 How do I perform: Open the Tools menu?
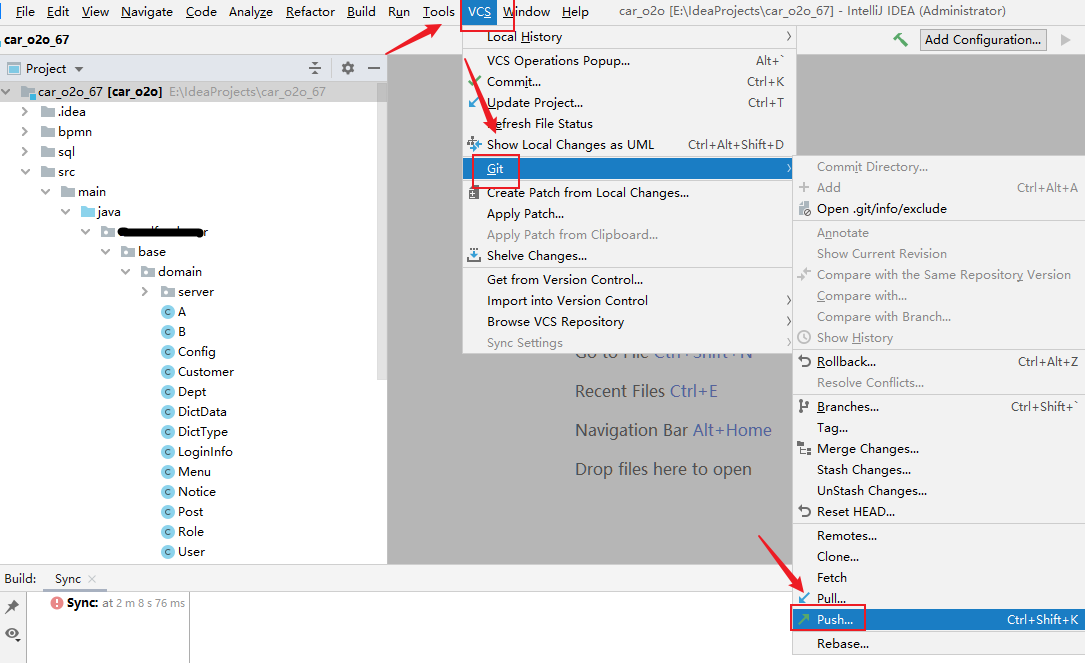pyautogui.click(x=439, y=12)
